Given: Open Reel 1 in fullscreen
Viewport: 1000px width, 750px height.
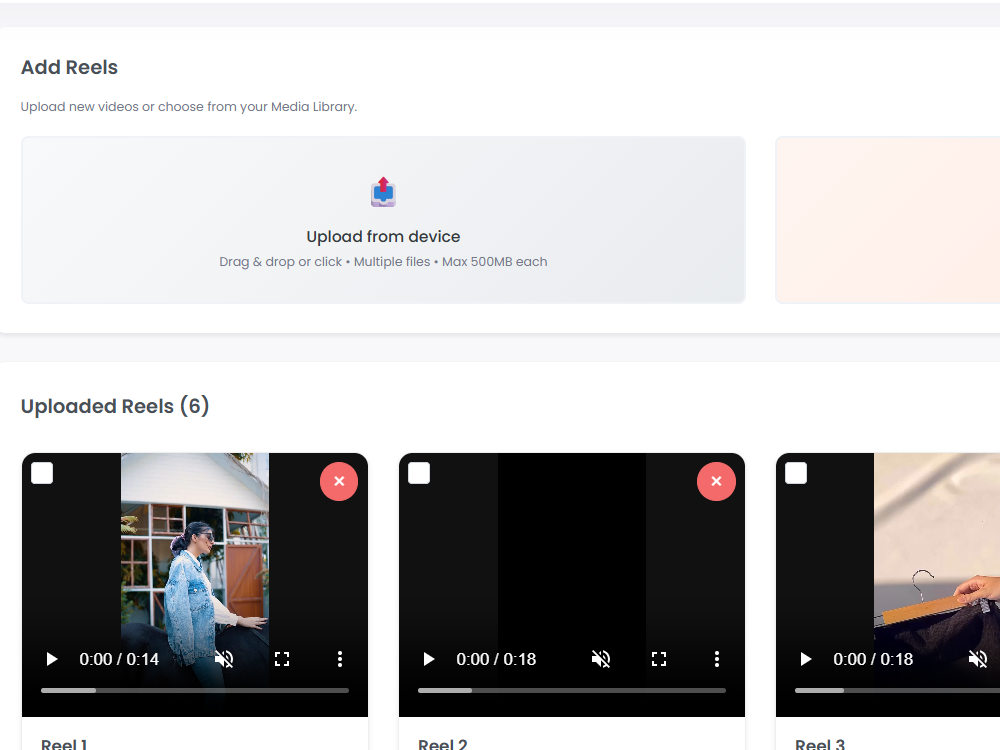Looking at the screenshot, I should click(x=282, y=659).
